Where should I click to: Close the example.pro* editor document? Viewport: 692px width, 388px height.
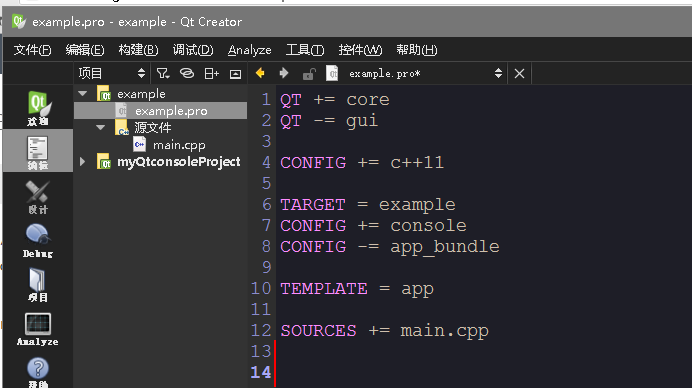519,74
